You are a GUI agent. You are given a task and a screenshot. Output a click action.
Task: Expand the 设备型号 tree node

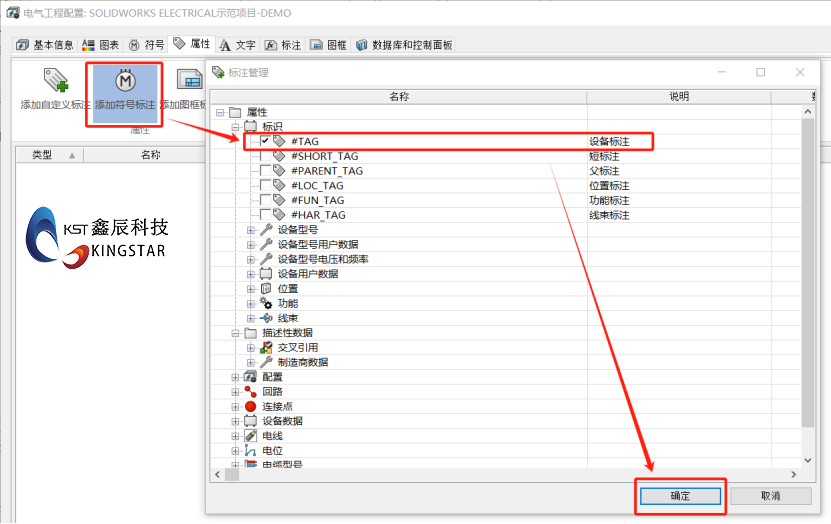(251, 230)
